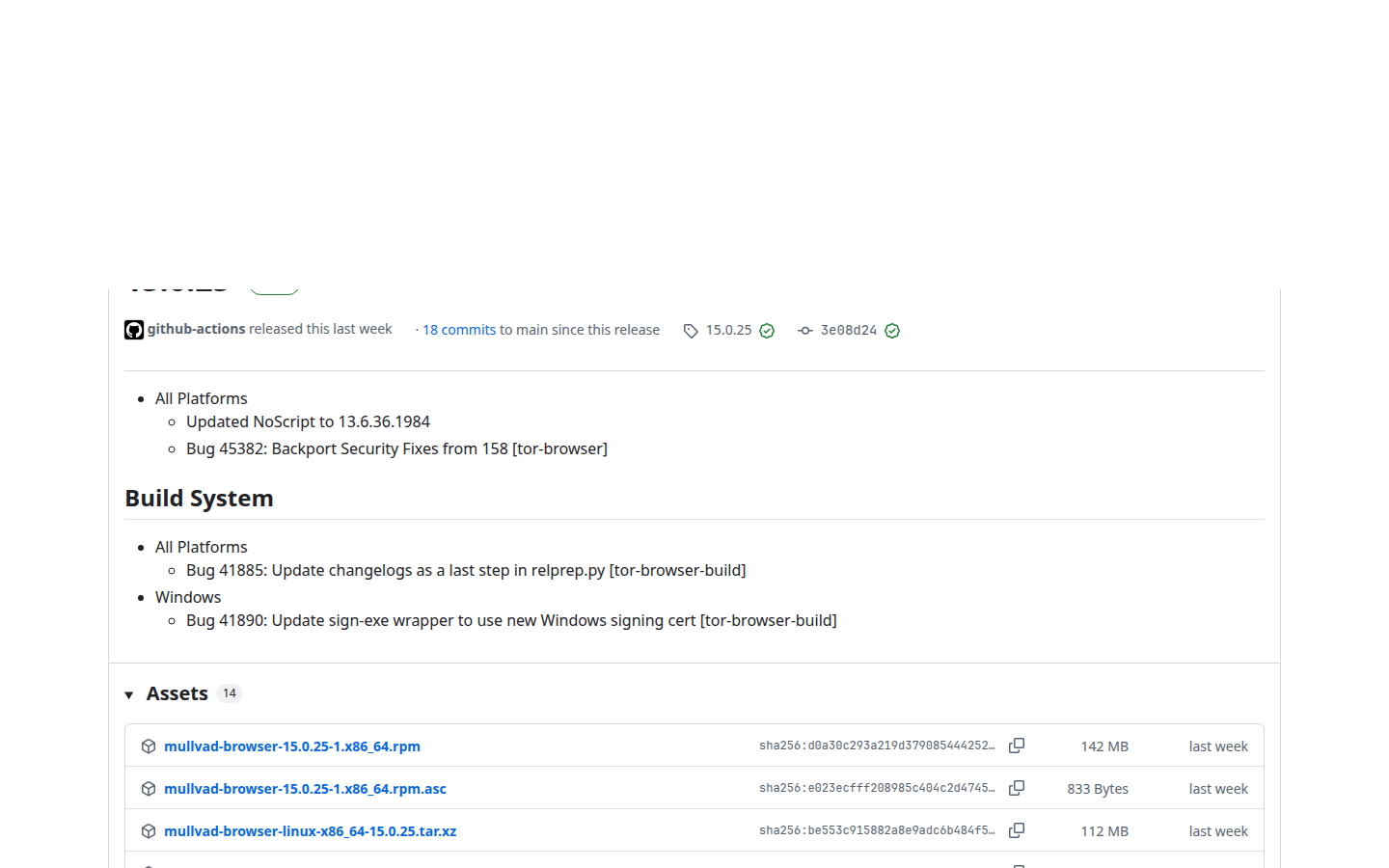Click the 142 MB file size
The width and height of the screenshot is (1389, 868).
(1104, 746)
